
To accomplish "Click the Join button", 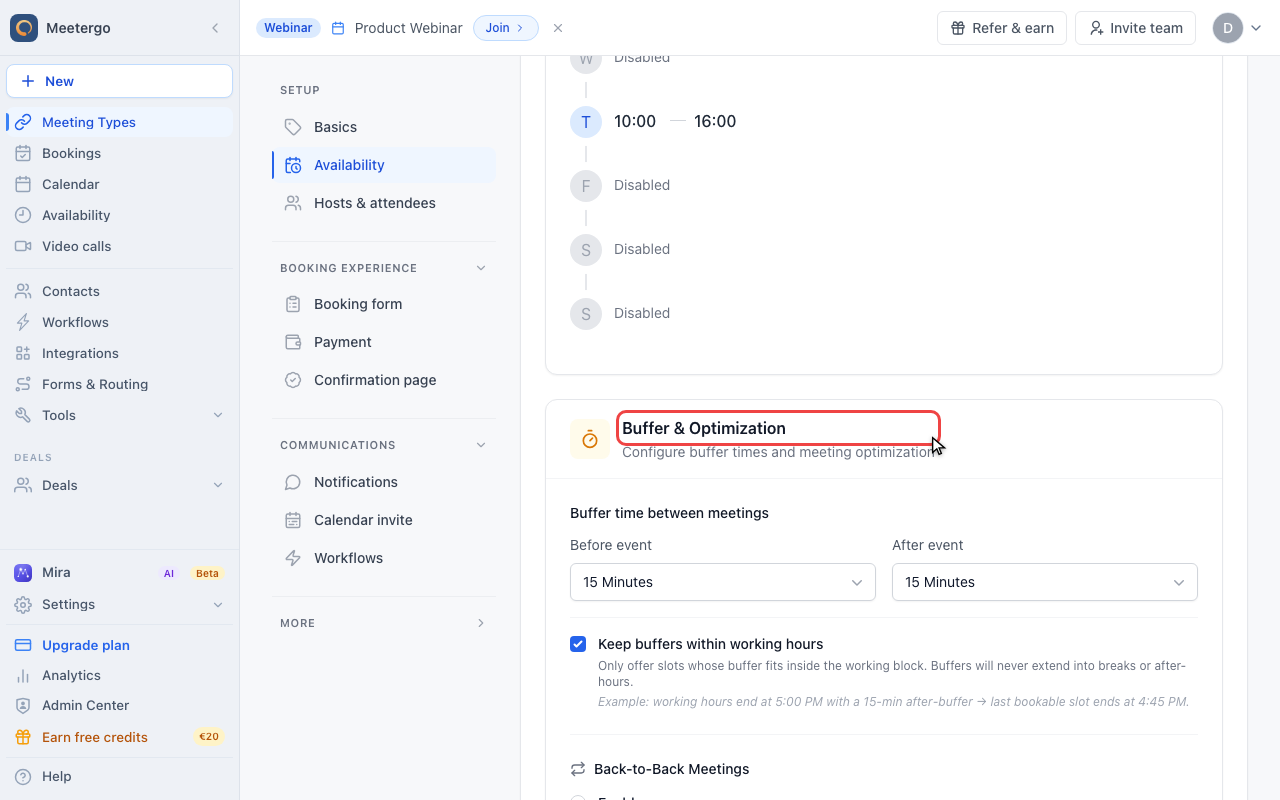I will click(505, 28).
